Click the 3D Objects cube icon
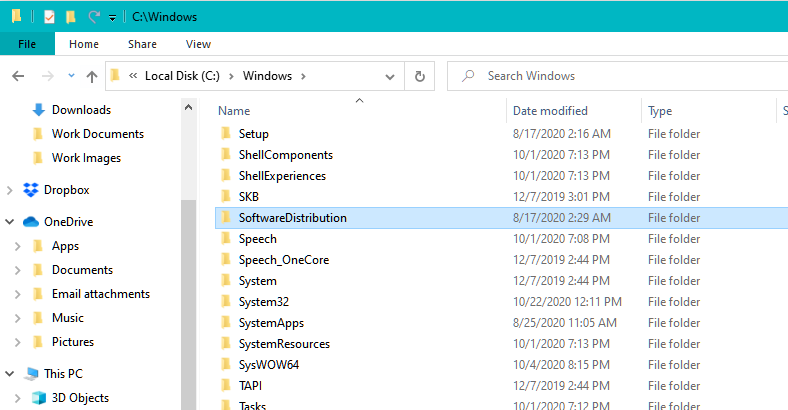Image resolution: width=788 pixels, height=410 pixels. [39, 398]
